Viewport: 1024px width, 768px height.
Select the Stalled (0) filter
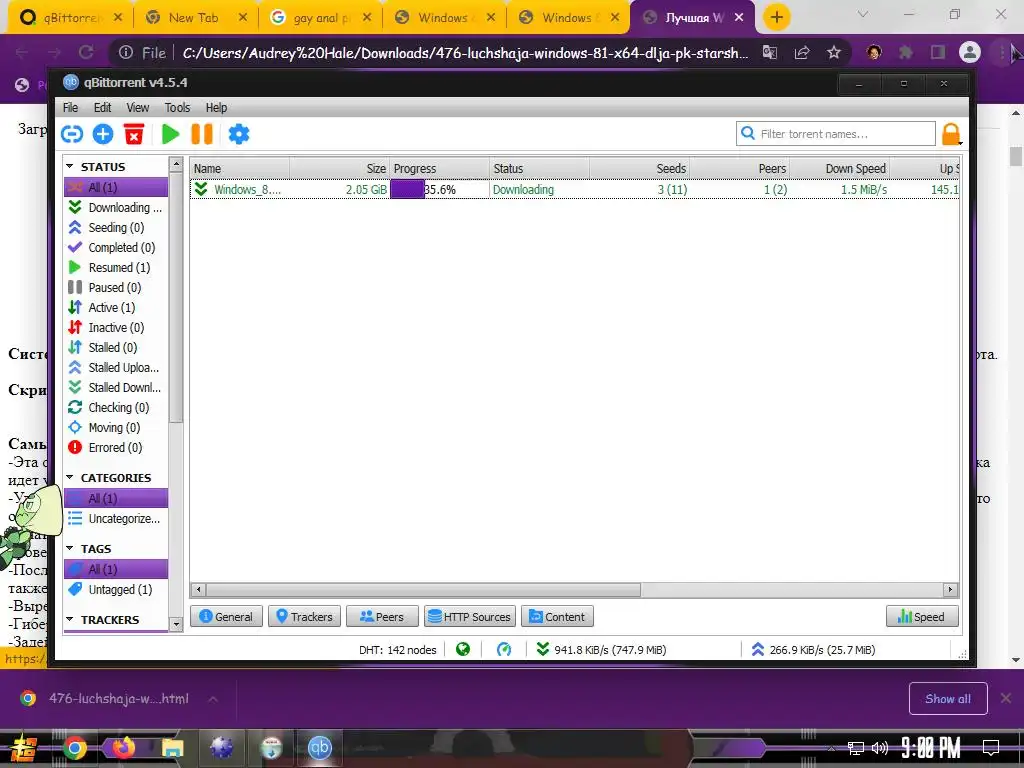click(116, 347)
